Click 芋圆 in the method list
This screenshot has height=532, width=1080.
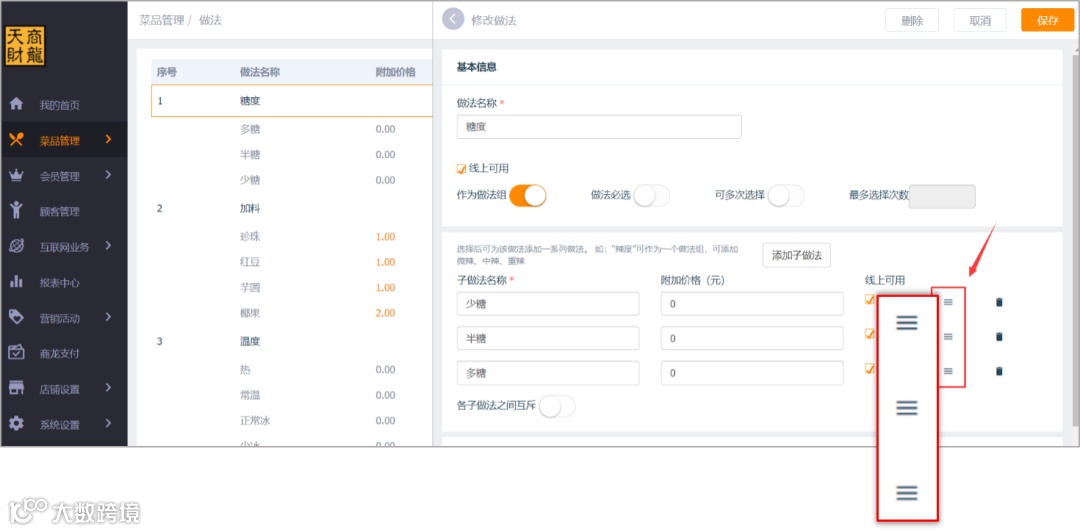pyautogui.click(x=250, y=287)
